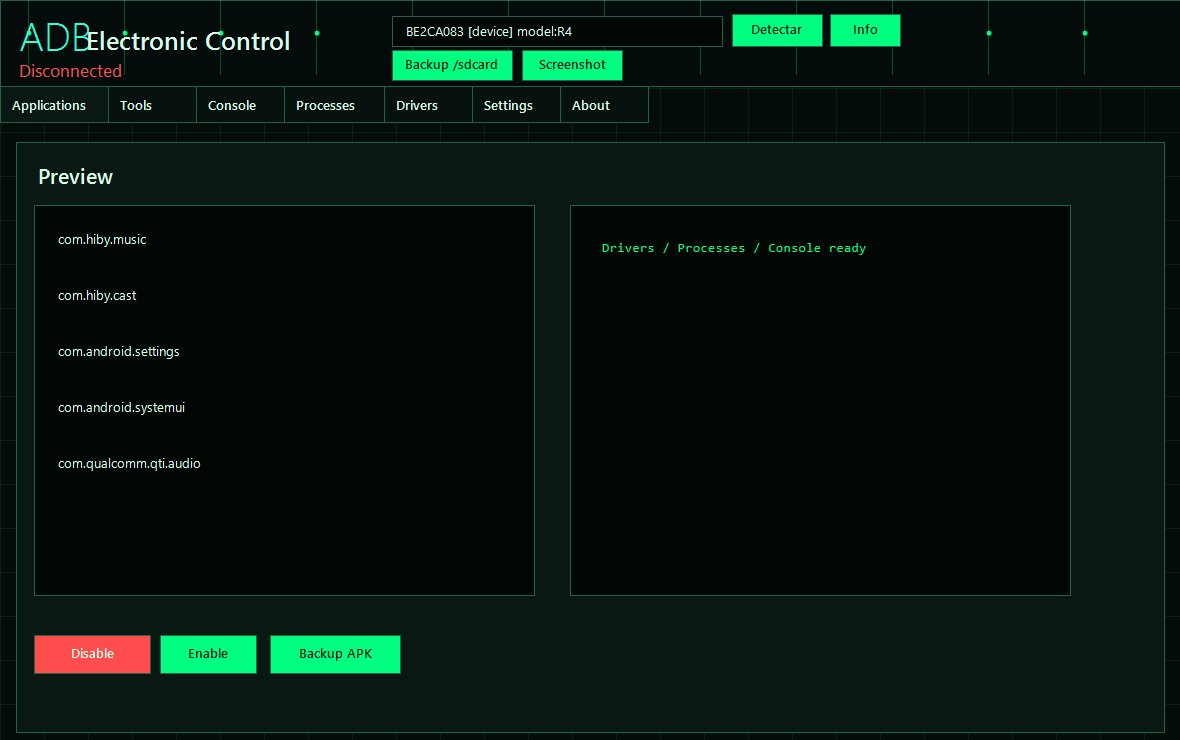Screen dimensions: 1180x740
Task: Open the Settings tab
Action: [x=516, y=105]
